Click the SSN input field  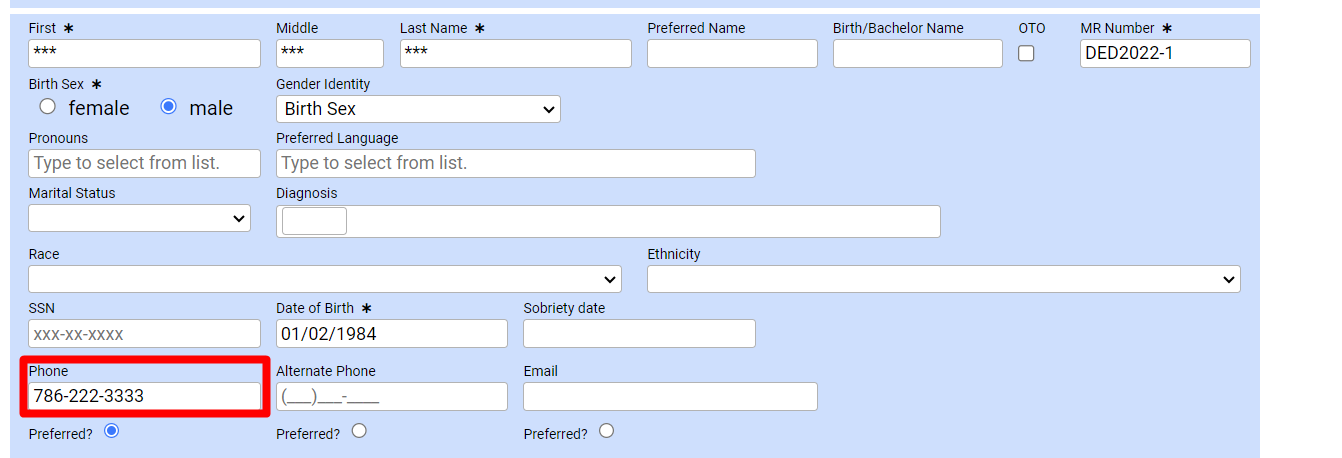(144, 334)
